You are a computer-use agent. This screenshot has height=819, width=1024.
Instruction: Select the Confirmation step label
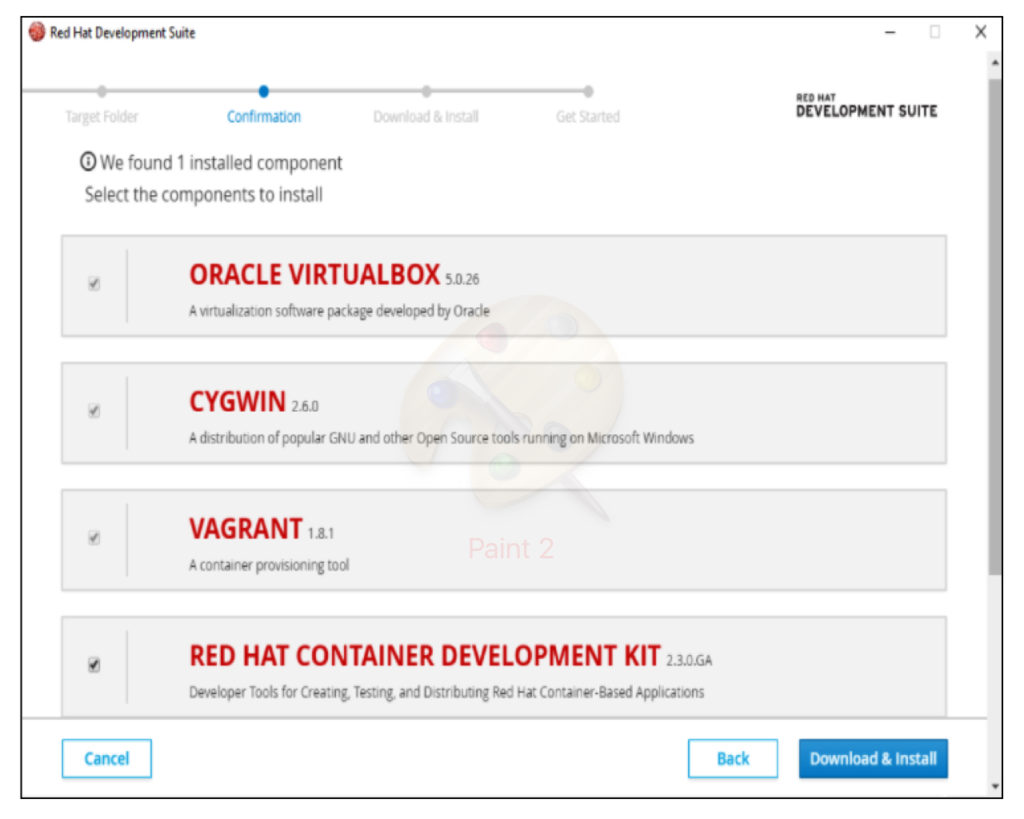pyautogui.click(x=264, y=117)
